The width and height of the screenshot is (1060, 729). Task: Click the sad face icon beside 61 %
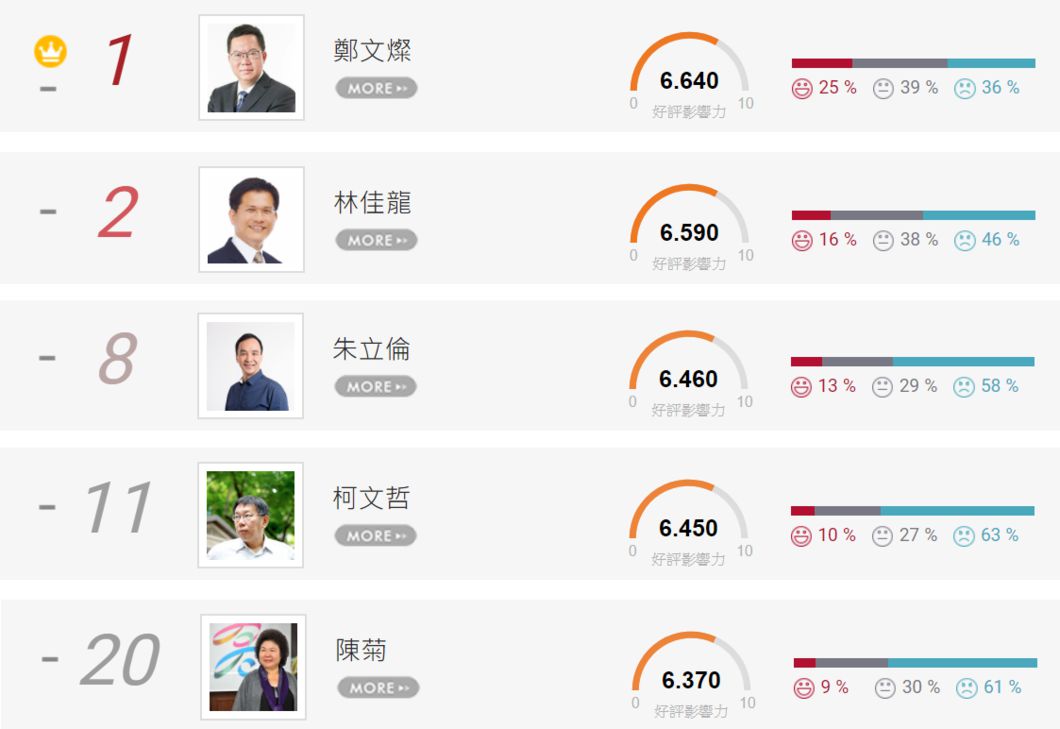tap(967, 688)
